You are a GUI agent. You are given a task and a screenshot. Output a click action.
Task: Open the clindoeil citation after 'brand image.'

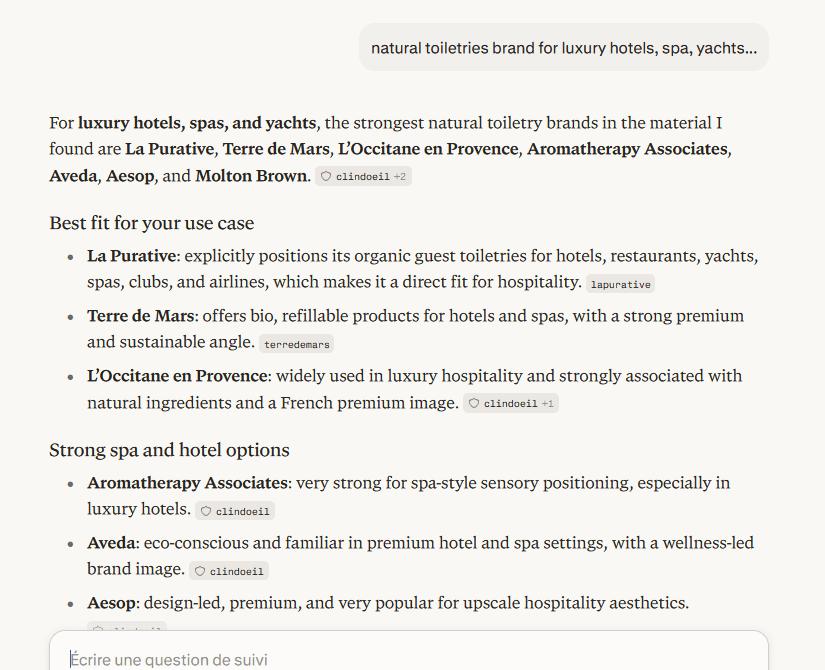pos(229,571)
